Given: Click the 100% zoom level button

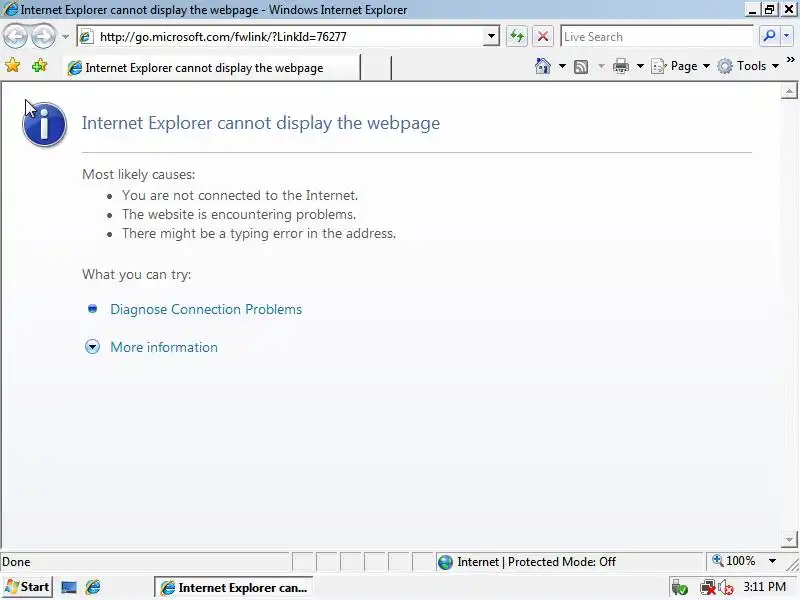Looking at the screenshot, I should tap(734, 561).
